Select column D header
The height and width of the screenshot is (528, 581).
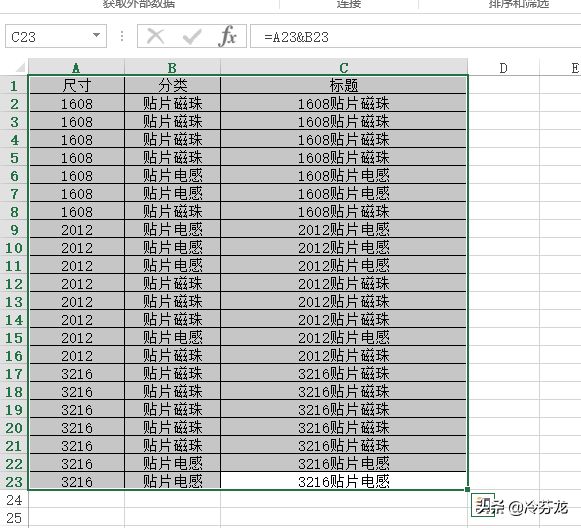click(x=503, y=68)
